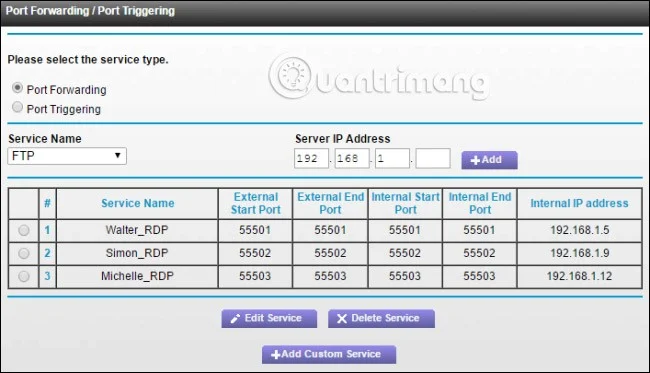Select the Simon_RDP row radio button
The width and height of the screenshot is (650, 373).
(x=24, y=253)
